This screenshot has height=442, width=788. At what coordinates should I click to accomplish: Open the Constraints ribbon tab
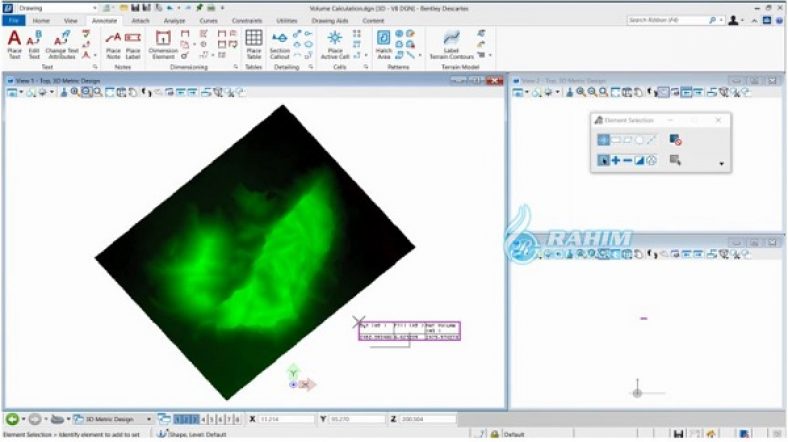click(247, 21)
